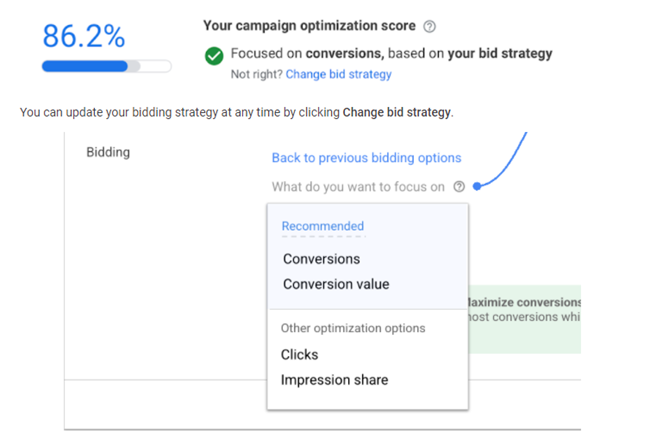
Task: Click the blue annotation dot
Action: pyautogui.click(x=479, y=186)
